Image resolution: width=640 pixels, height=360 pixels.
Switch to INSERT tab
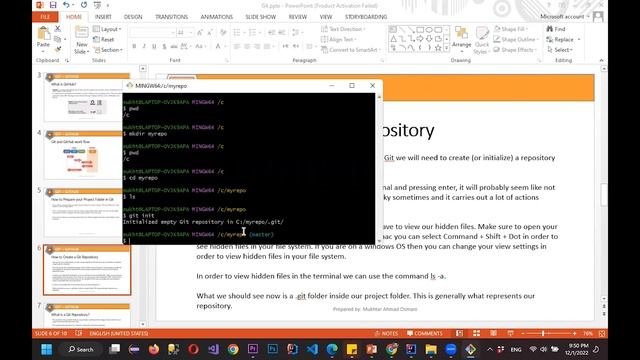103,17
